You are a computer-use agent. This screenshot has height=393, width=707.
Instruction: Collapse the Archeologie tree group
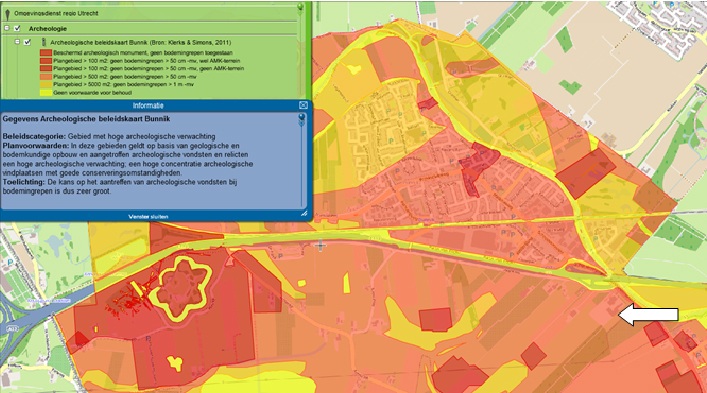(7, 28)
